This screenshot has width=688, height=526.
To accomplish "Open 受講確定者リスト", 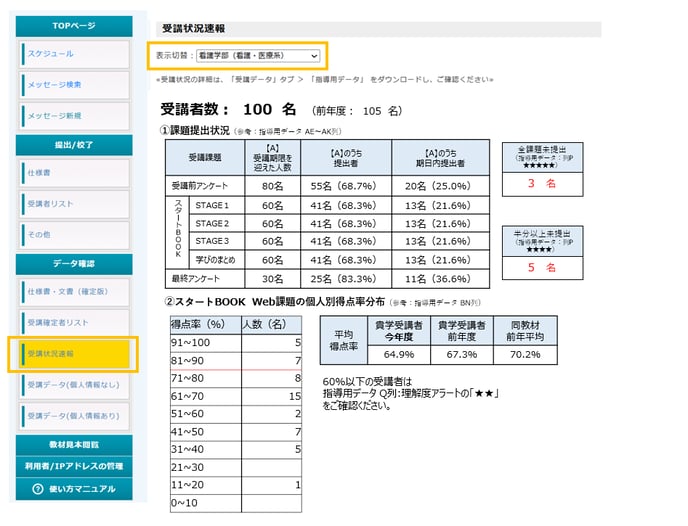I will pos(74,322).
